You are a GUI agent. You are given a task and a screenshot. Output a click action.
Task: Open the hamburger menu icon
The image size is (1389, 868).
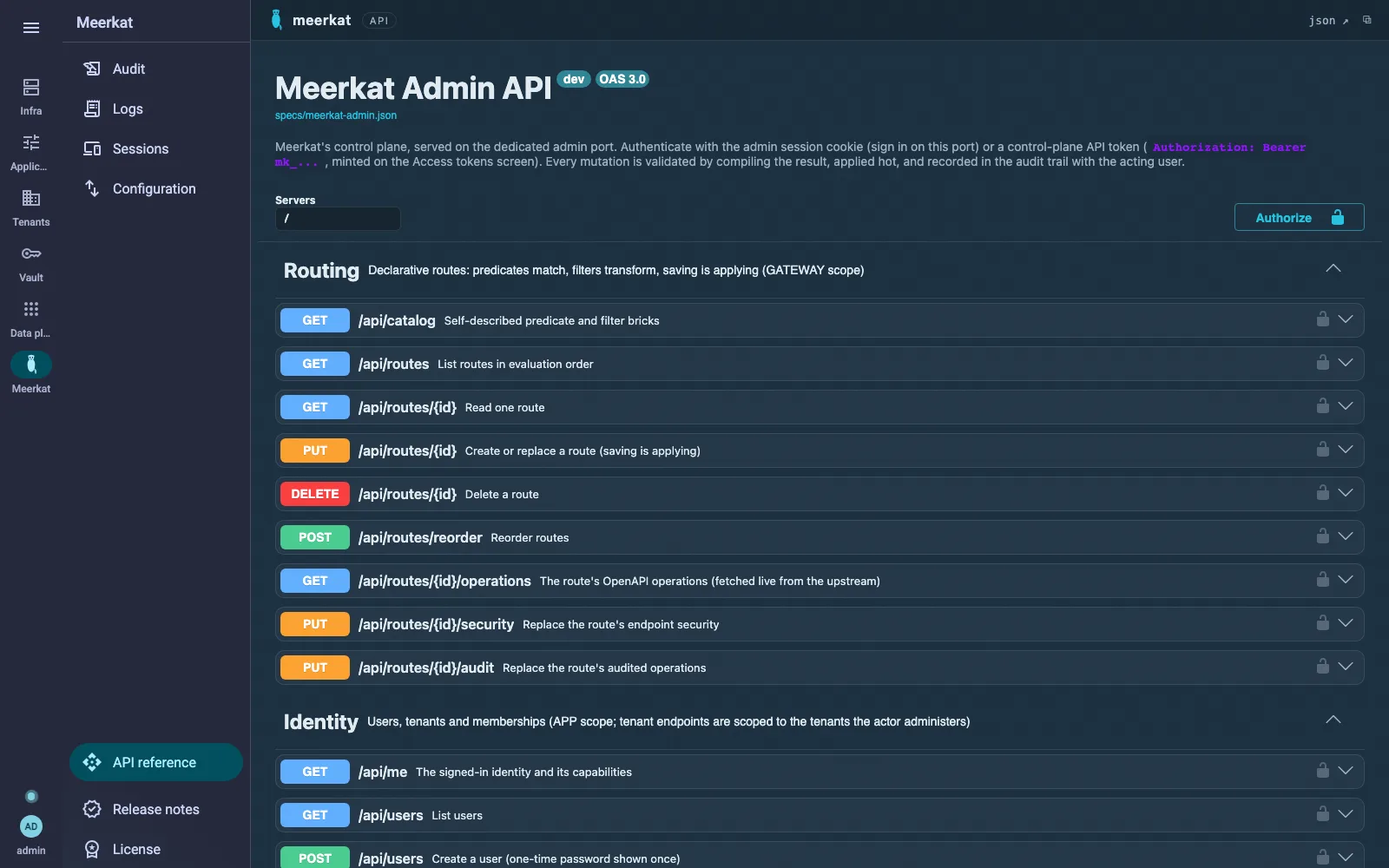(x=31, y=28)
